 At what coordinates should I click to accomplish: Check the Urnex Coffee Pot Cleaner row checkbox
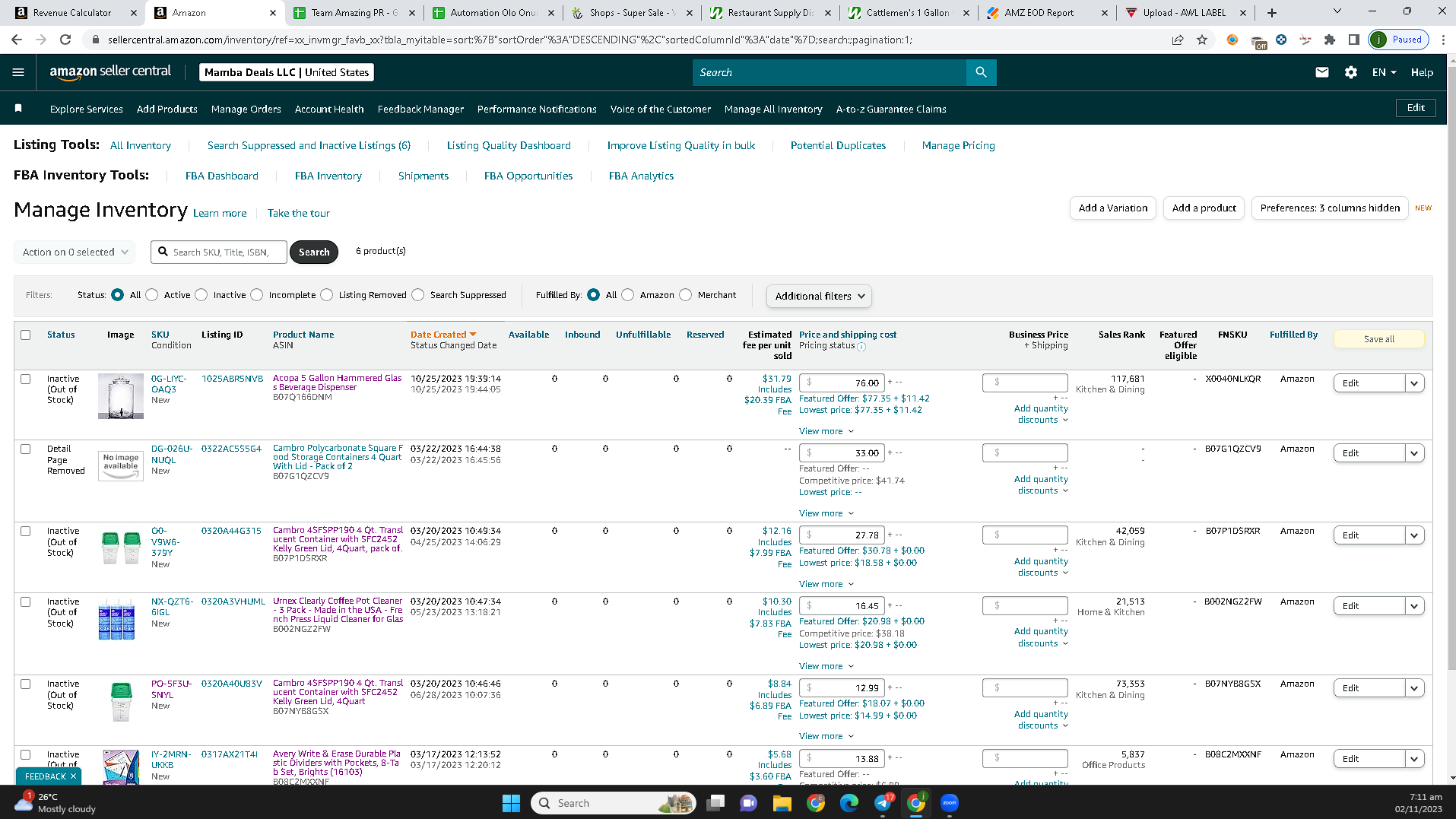pos(26,602)
